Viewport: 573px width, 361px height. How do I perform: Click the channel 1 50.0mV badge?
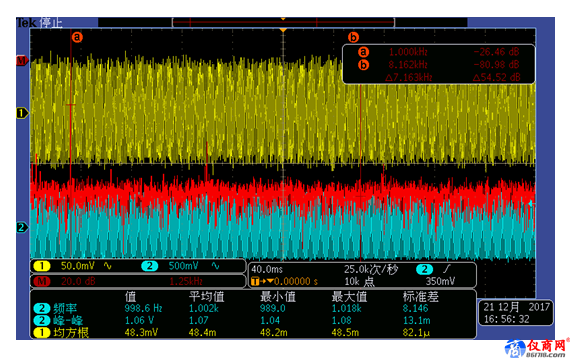coord(42,266)
